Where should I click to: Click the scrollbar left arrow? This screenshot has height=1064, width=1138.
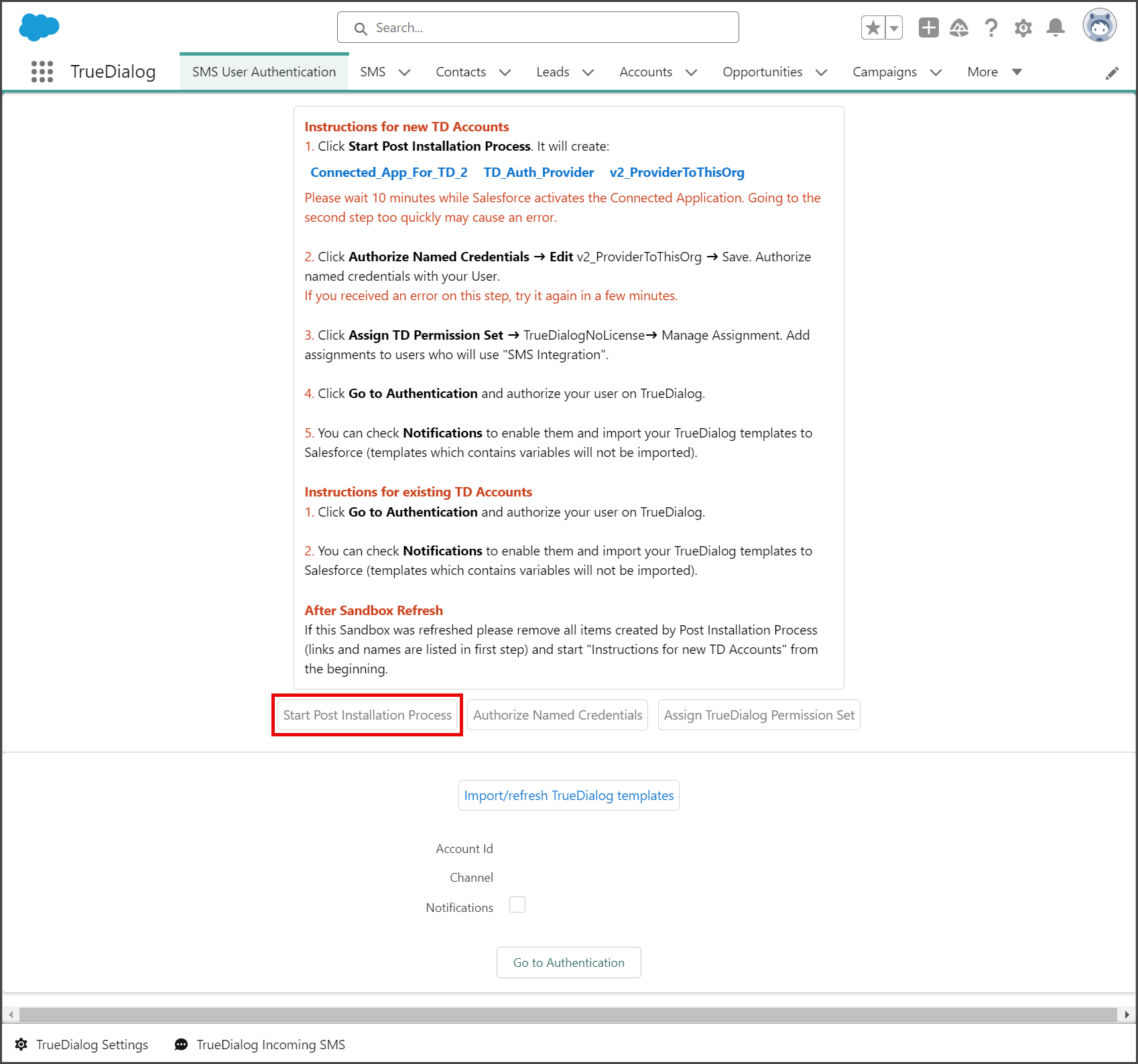(10, 1014)
